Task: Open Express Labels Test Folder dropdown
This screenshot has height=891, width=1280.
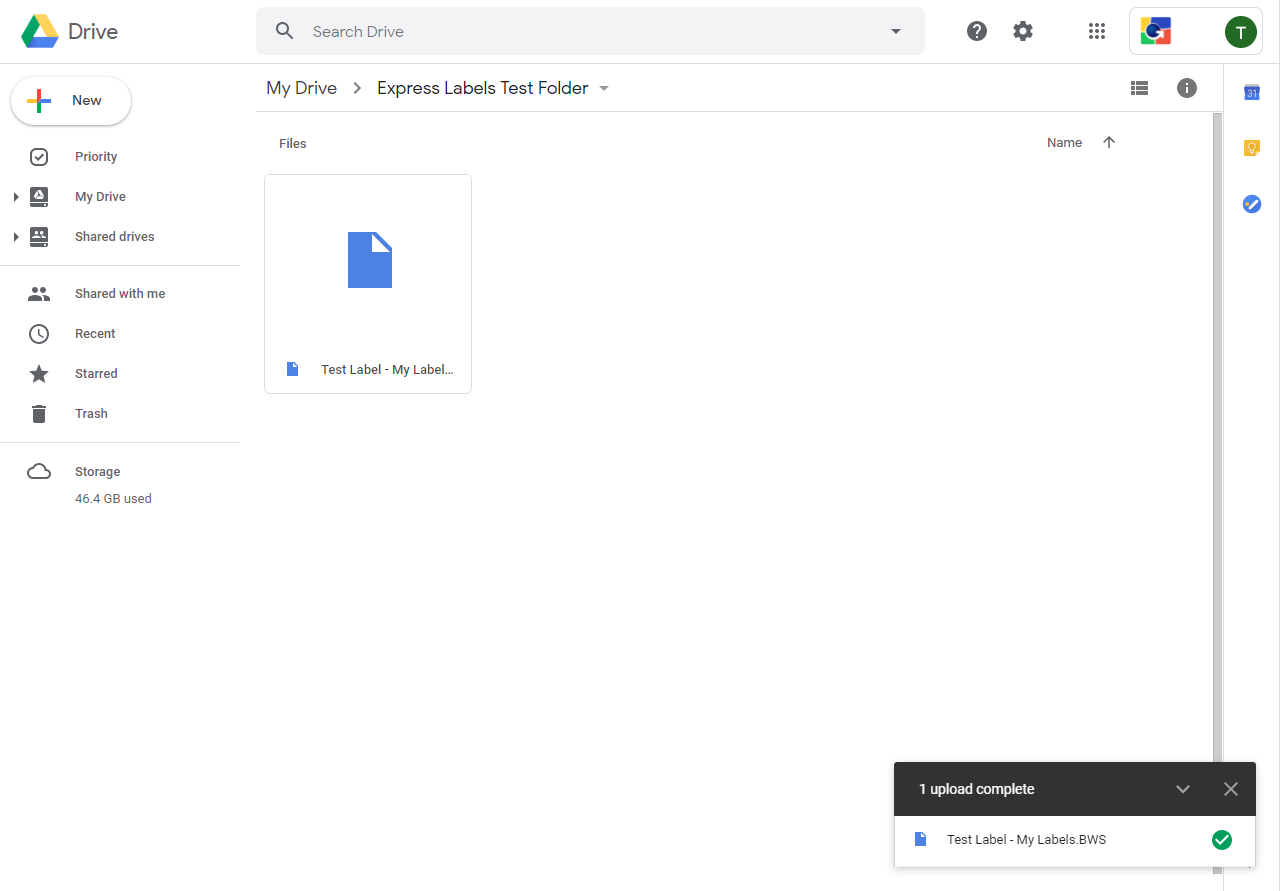Action: (604, 89)
